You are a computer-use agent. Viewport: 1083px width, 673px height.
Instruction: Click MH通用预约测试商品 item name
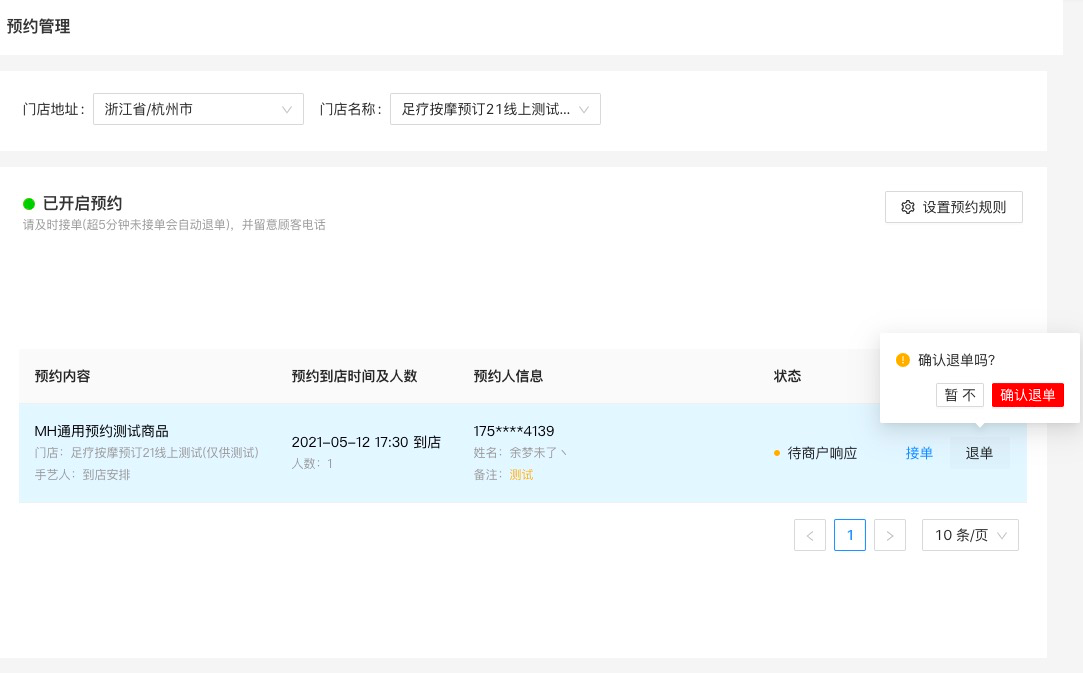pyautogui.click(x=102, y=431)
